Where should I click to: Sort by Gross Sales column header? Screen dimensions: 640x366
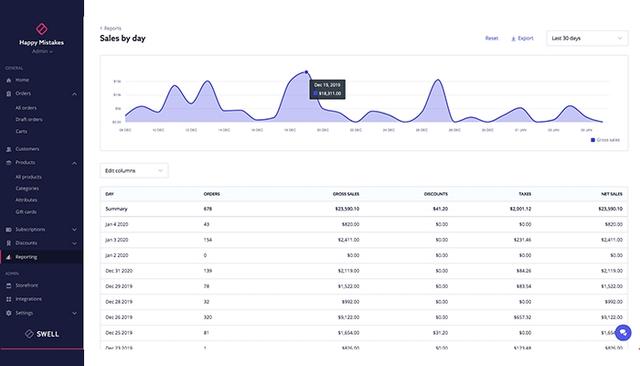[x=346, y=194]
